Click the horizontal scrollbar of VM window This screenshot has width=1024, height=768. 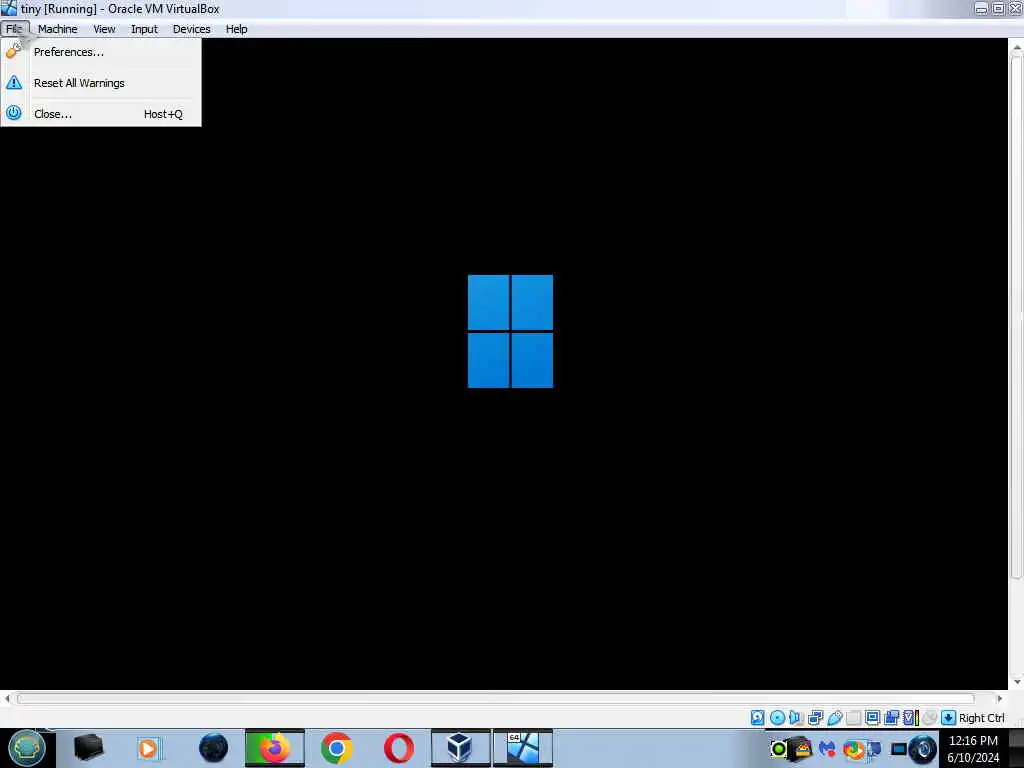[495, 699]
